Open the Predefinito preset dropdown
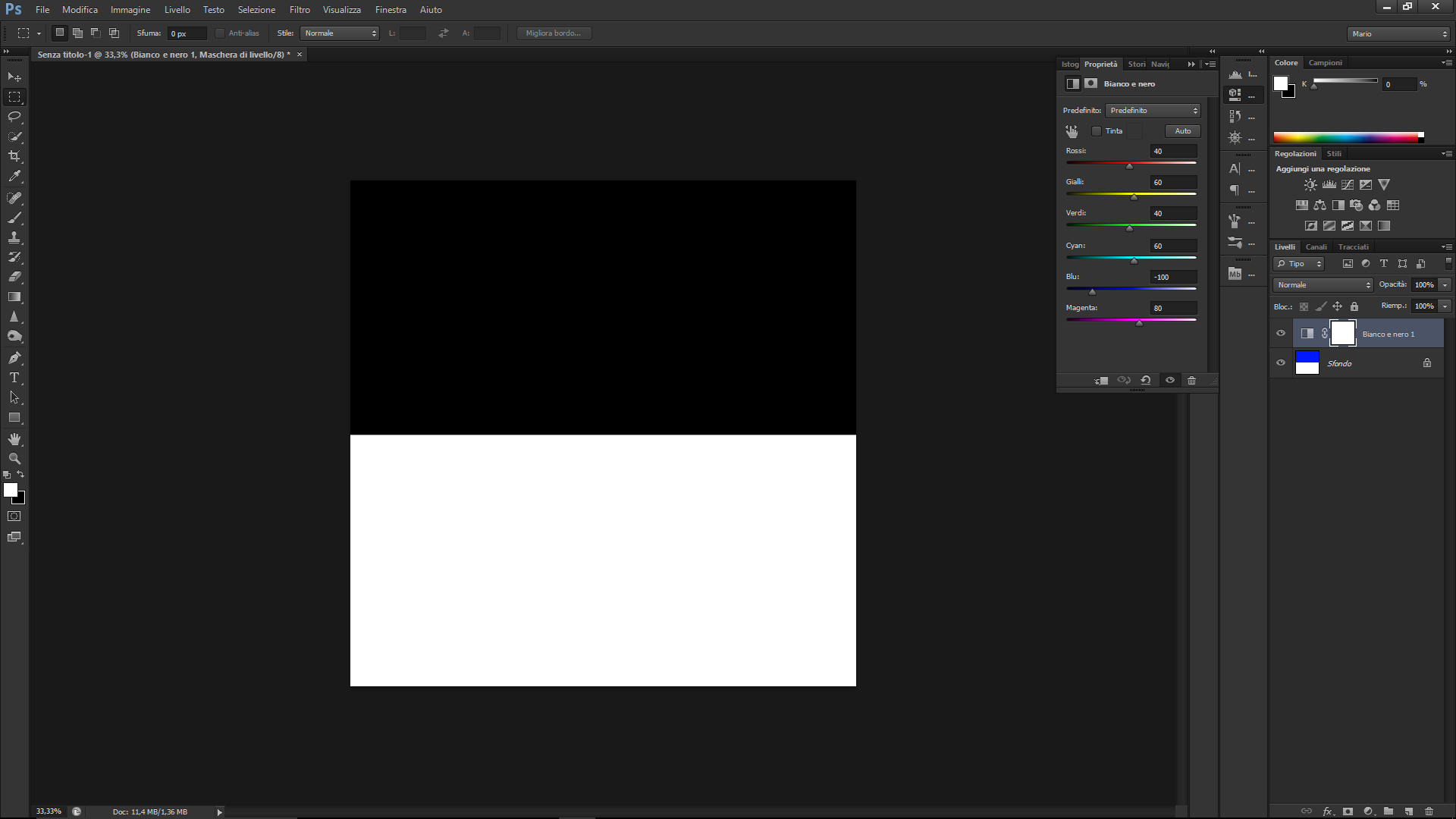This screenshot has width=1456, height=819. [1153, 110]
